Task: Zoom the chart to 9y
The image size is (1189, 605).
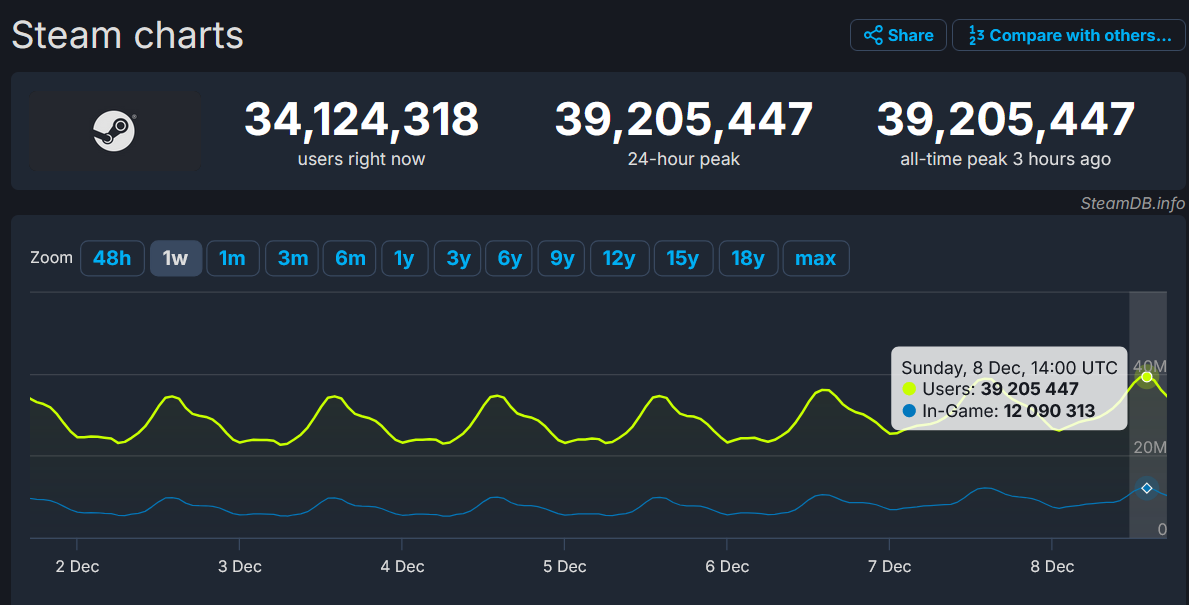Action: [x=561, y=259]
